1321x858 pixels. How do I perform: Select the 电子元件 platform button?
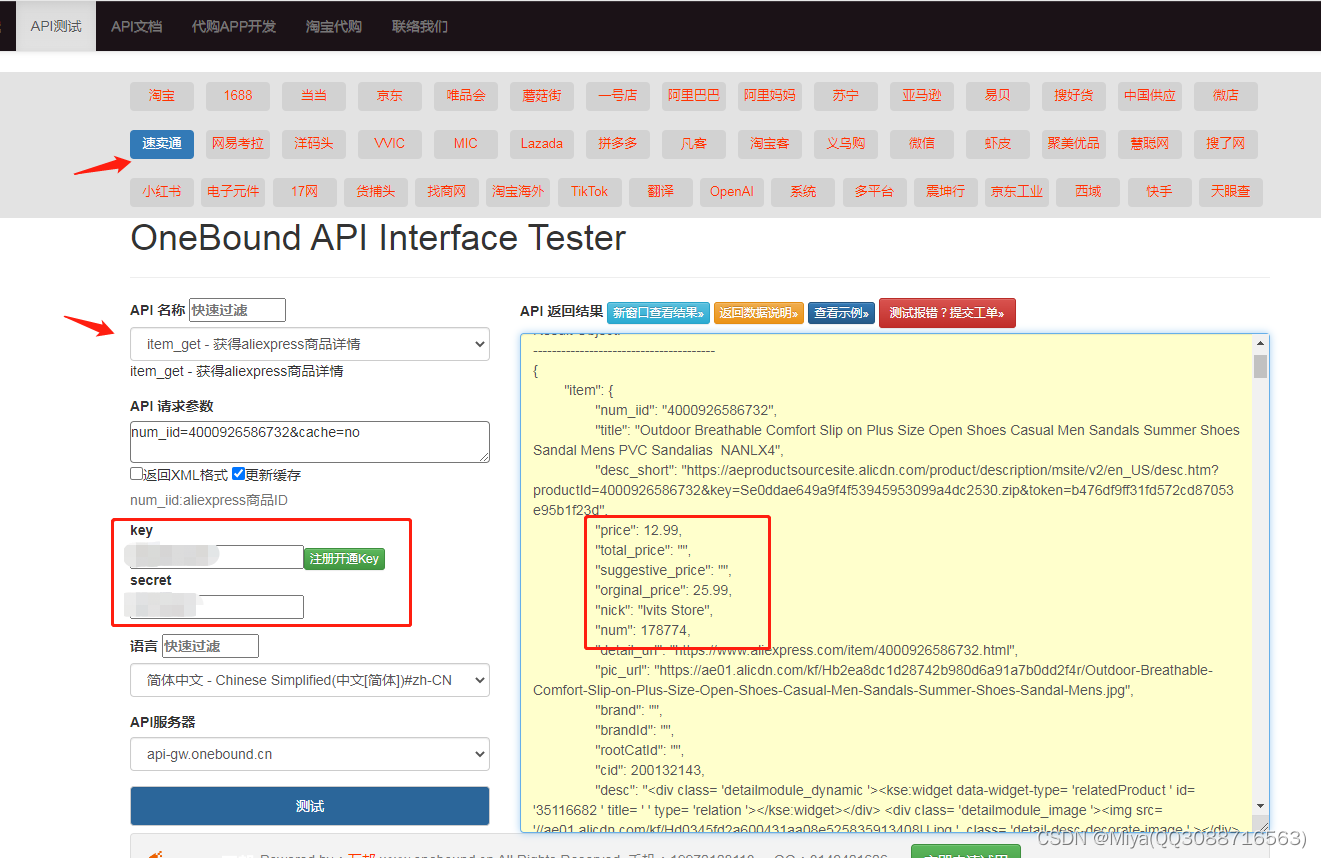coord(233,192)
